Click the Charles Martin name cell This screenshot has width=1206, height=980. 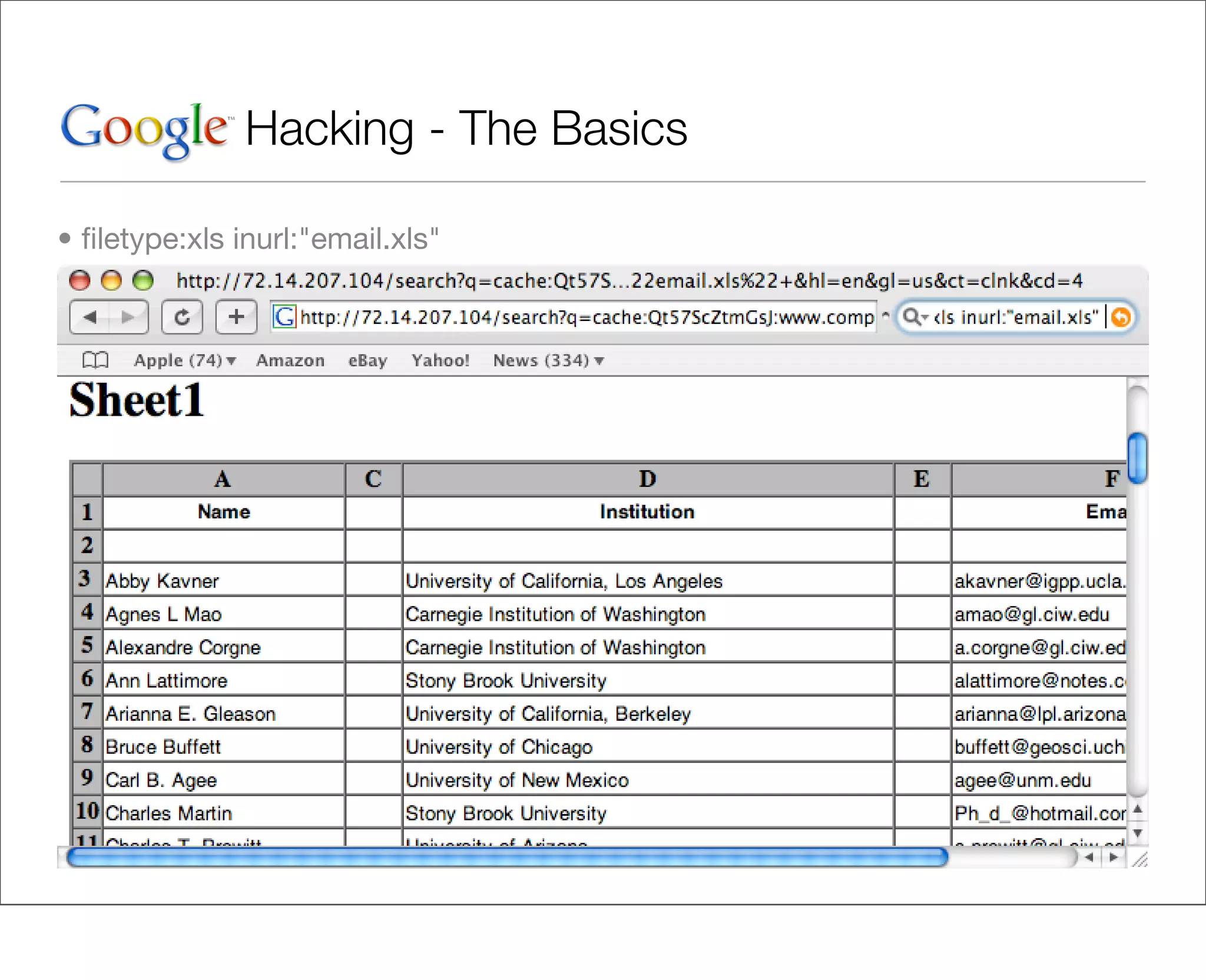pyautogui.click(x=223, y=813)
